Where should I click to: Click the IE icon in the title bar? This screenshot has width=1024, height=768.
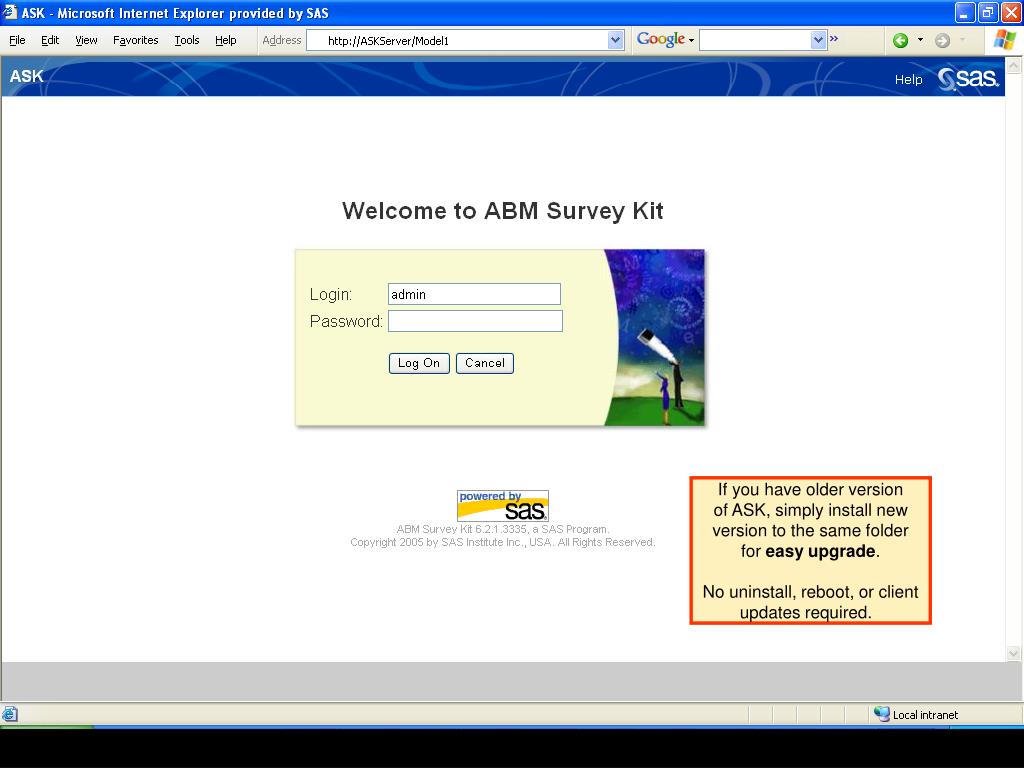click(10, 13)
